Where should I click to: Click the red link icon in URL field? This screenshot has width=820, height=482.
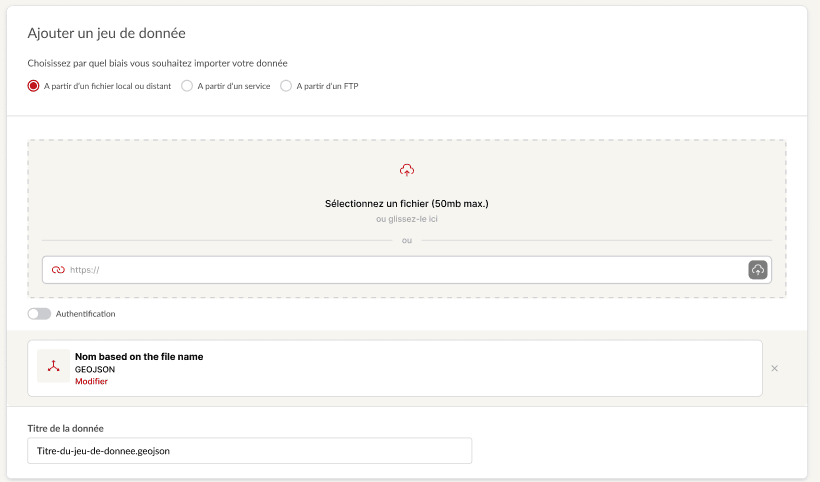[x=58, y=270]
